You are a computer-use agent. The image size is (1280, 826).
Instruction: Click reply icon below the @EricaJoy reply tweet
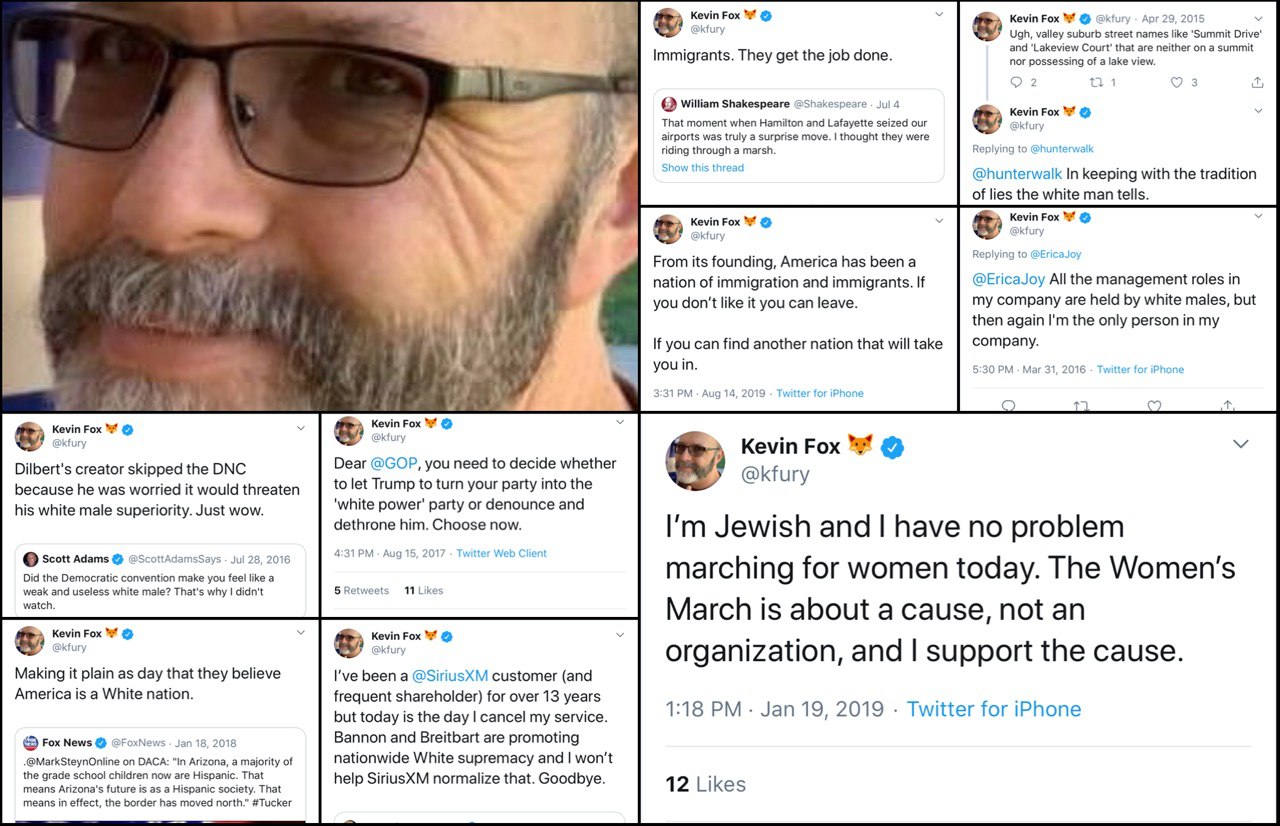tap(1008, 406)
